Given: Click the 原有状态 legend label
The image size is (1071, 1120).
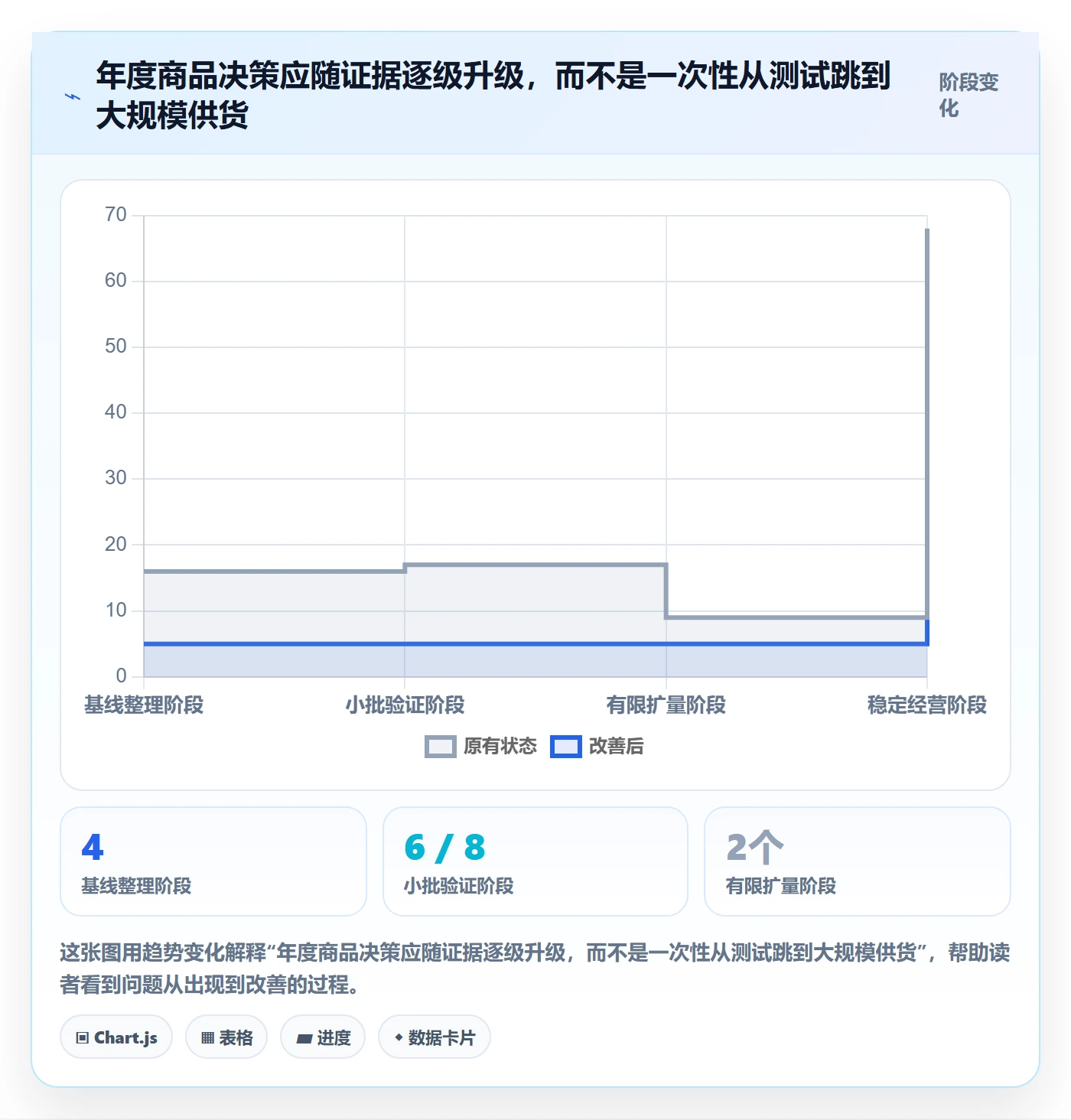Looking at the screenshot, I should pos(500,747).
